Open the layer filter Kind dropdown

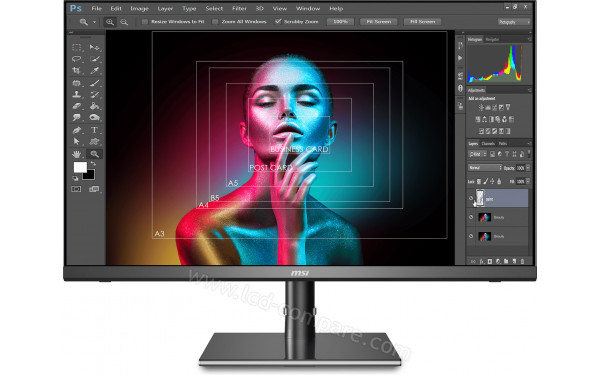pyautogui.click(x=478, y=154)
